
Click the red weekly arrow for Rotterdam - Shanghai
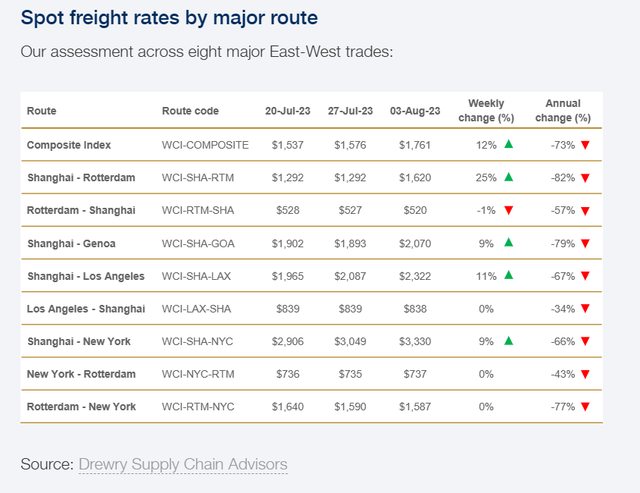tap(509, 211)
